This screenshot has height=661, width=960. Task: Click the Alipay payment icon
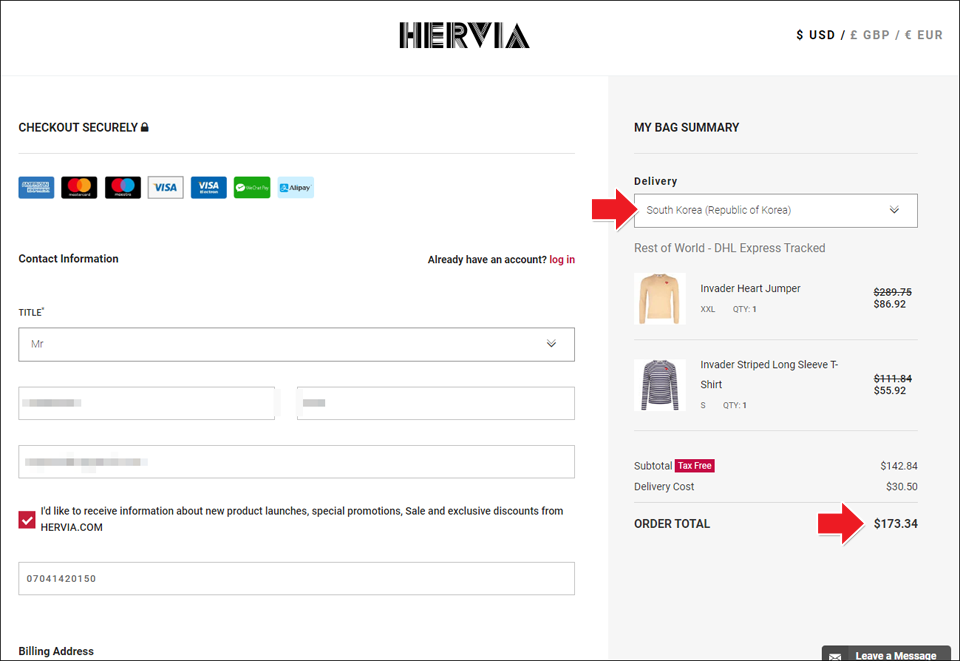click(x=296, y=187)
